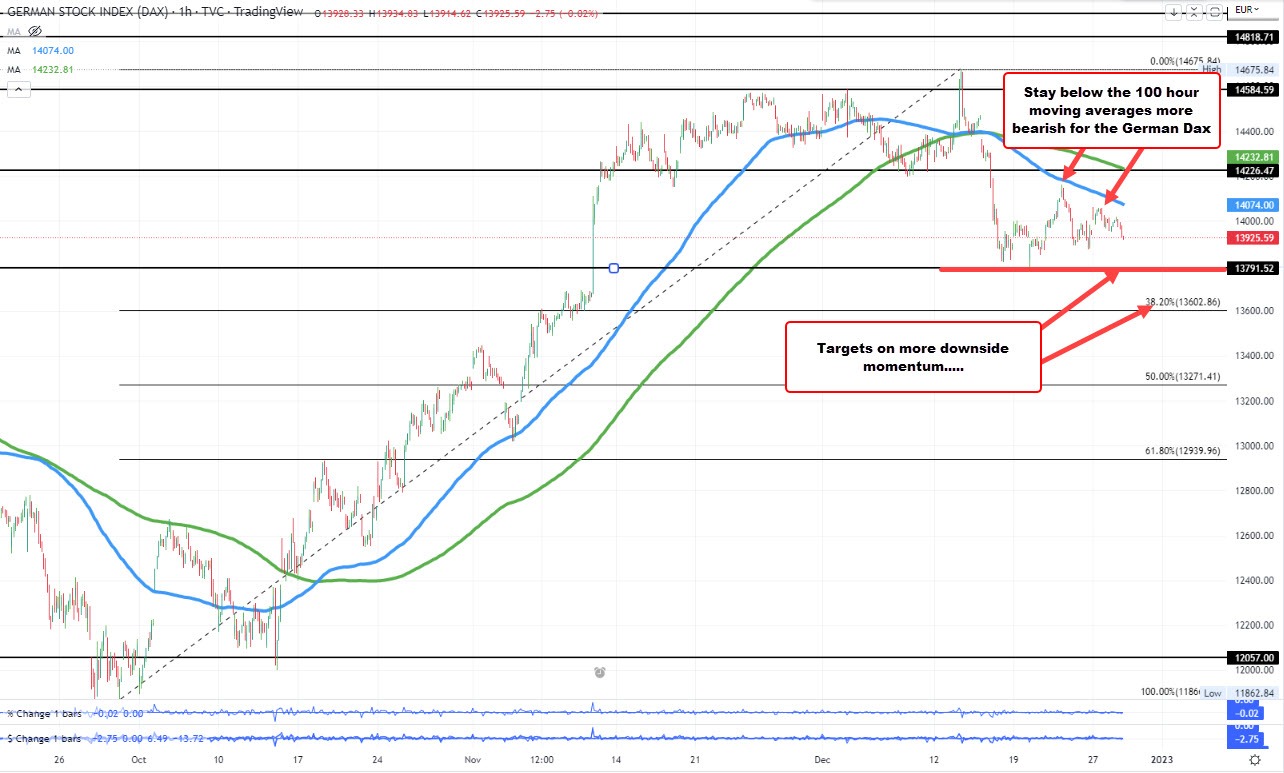The width and height of the screenshot is (1284, 773).
Task: Select the green MA 14232.81 legend entry
Action: (52, 69)
